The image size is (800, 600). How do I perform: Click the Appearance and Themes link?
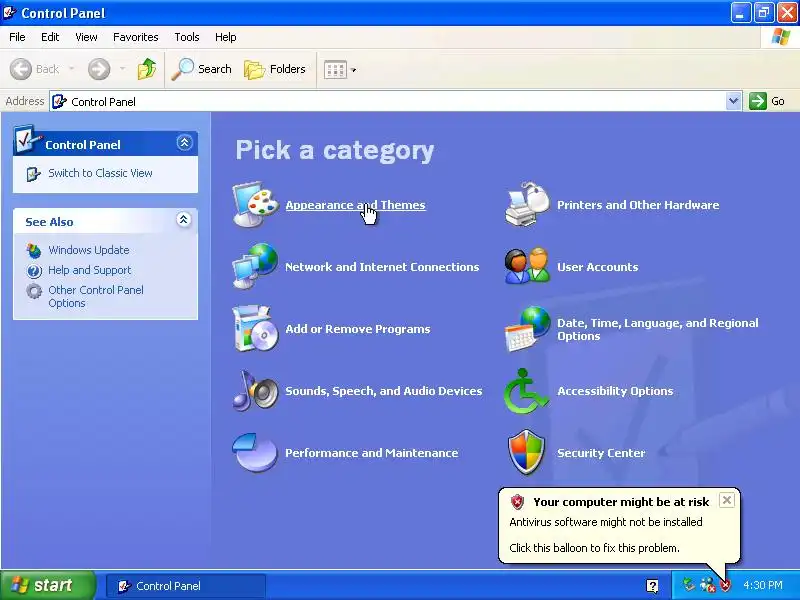(x=356, y=205)
